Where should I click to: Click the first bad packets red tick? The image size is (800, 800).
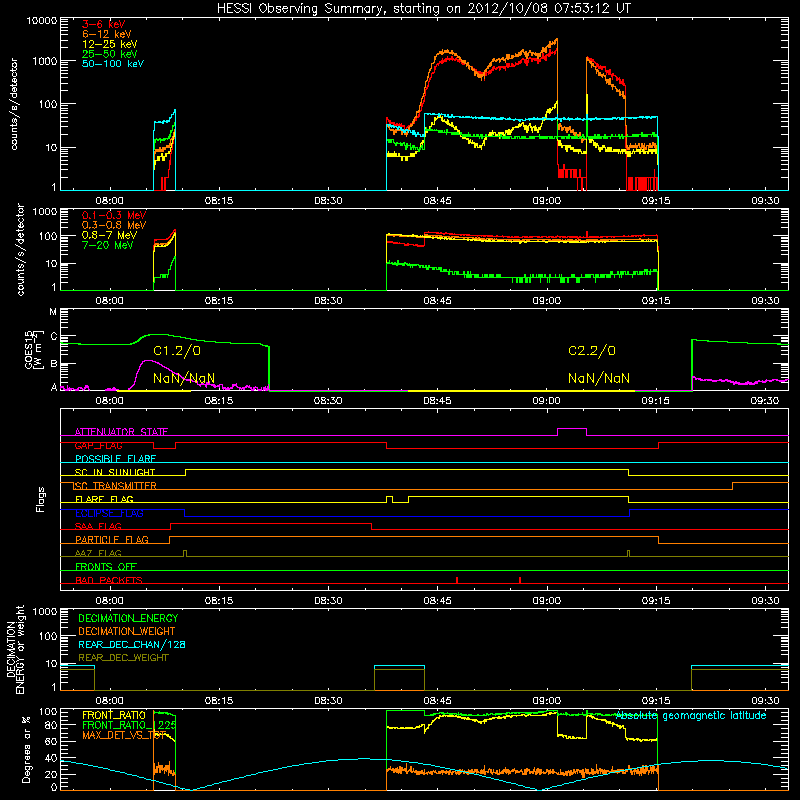click(x=457, y=580)
